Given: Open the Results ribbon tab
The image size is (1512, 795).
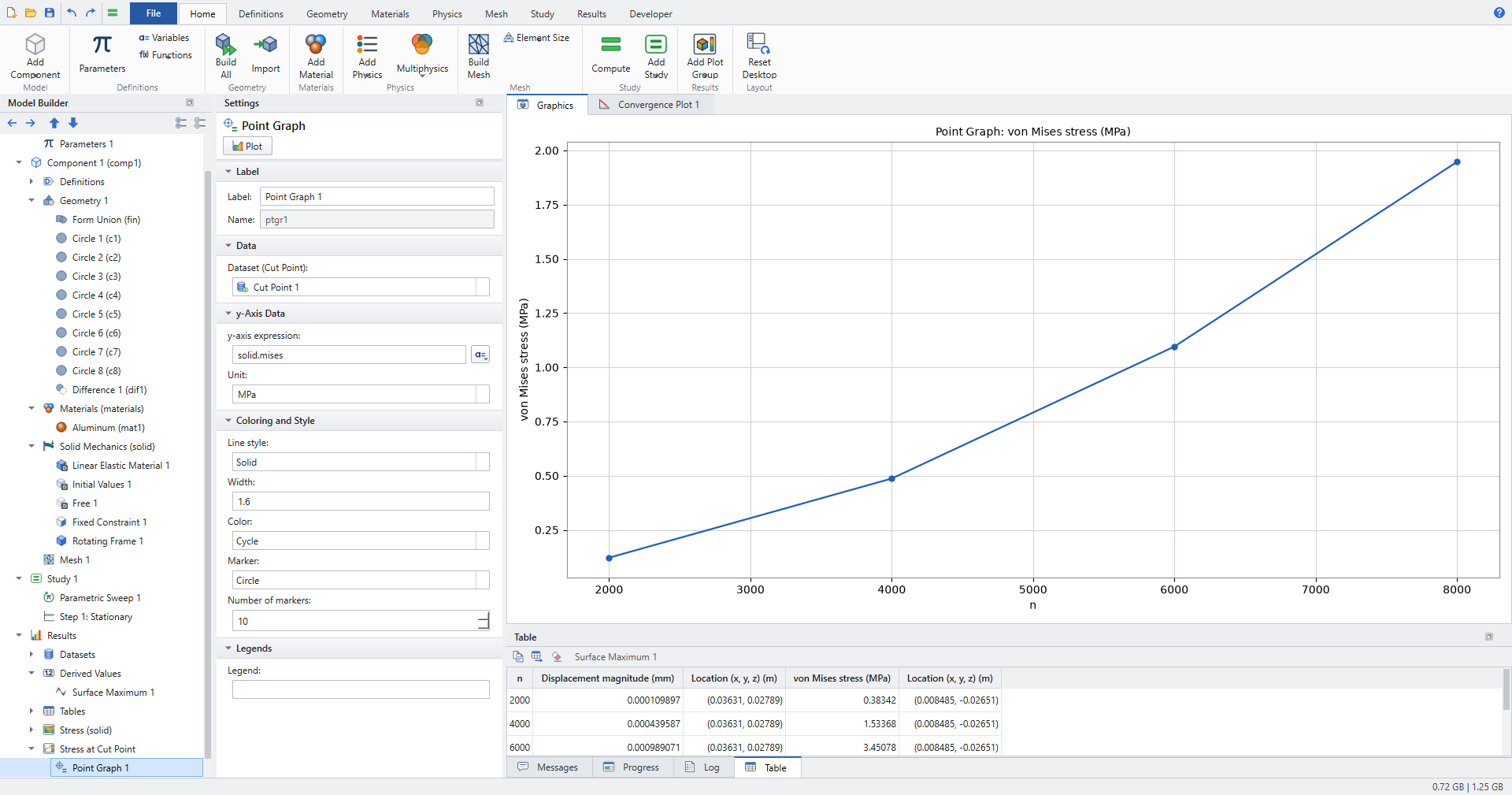Looking at the screenshot, I should (x=591, y=14).
